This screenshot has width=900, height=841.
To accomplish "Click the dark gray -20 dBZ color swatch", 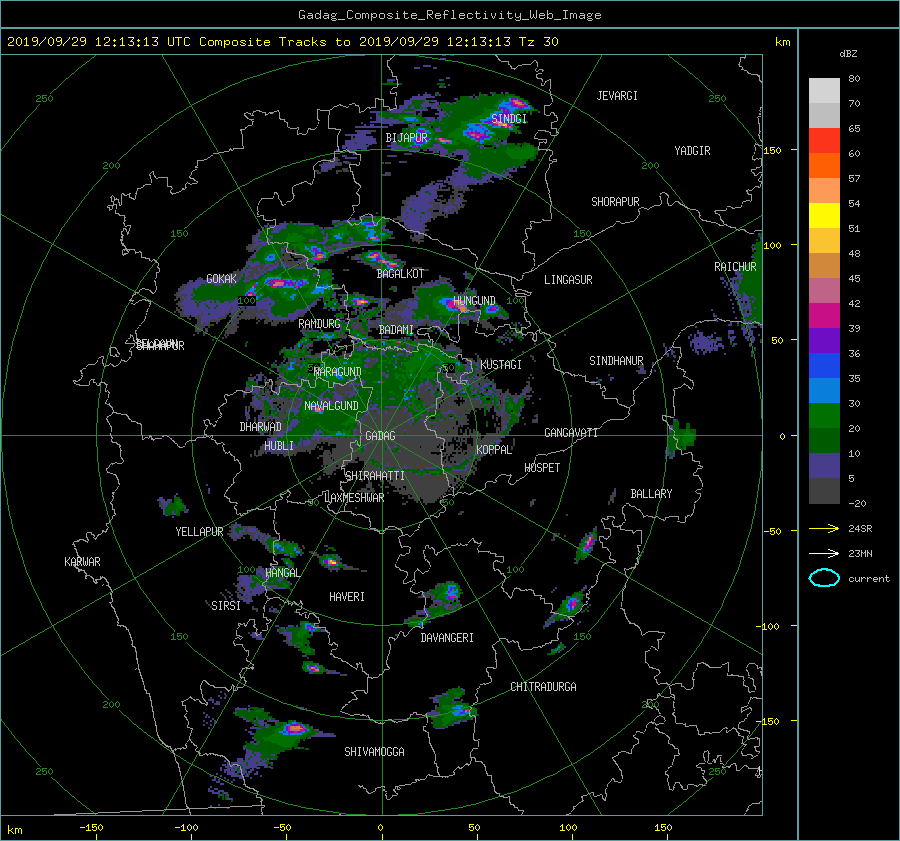I will (824, 491).
